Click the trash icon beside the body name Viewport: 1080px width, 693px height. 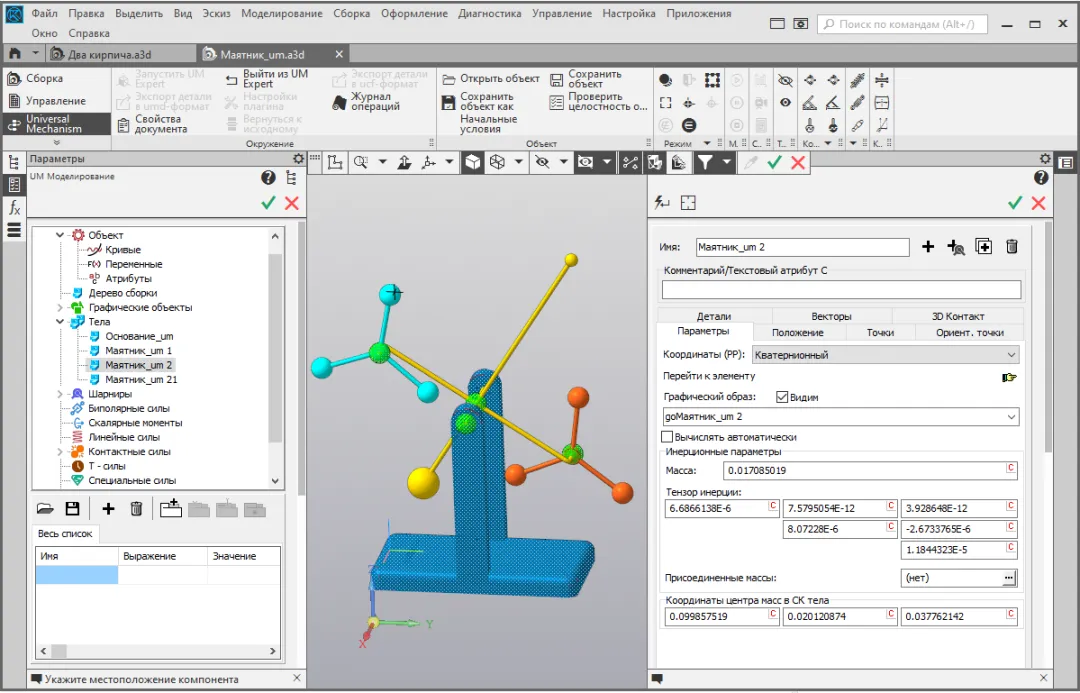pyautogui.click(x=1012, y=247)
